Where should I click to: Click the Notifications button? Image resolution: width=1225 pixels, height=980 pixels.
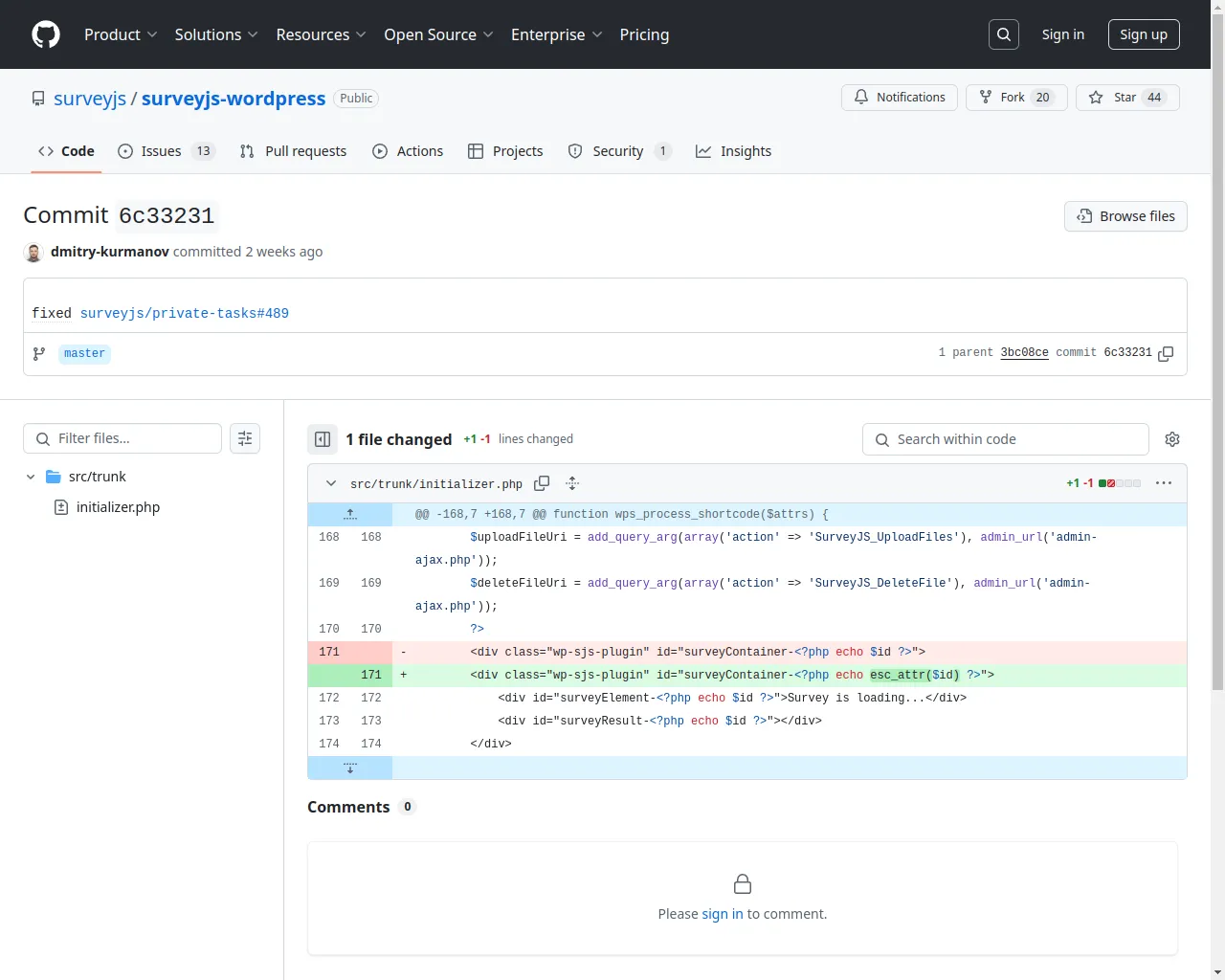click(900, 98)
